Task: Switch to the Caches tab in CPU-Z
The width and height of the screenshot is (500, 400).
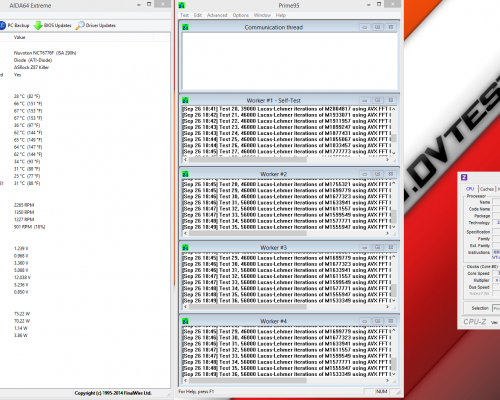Action: 487,189
